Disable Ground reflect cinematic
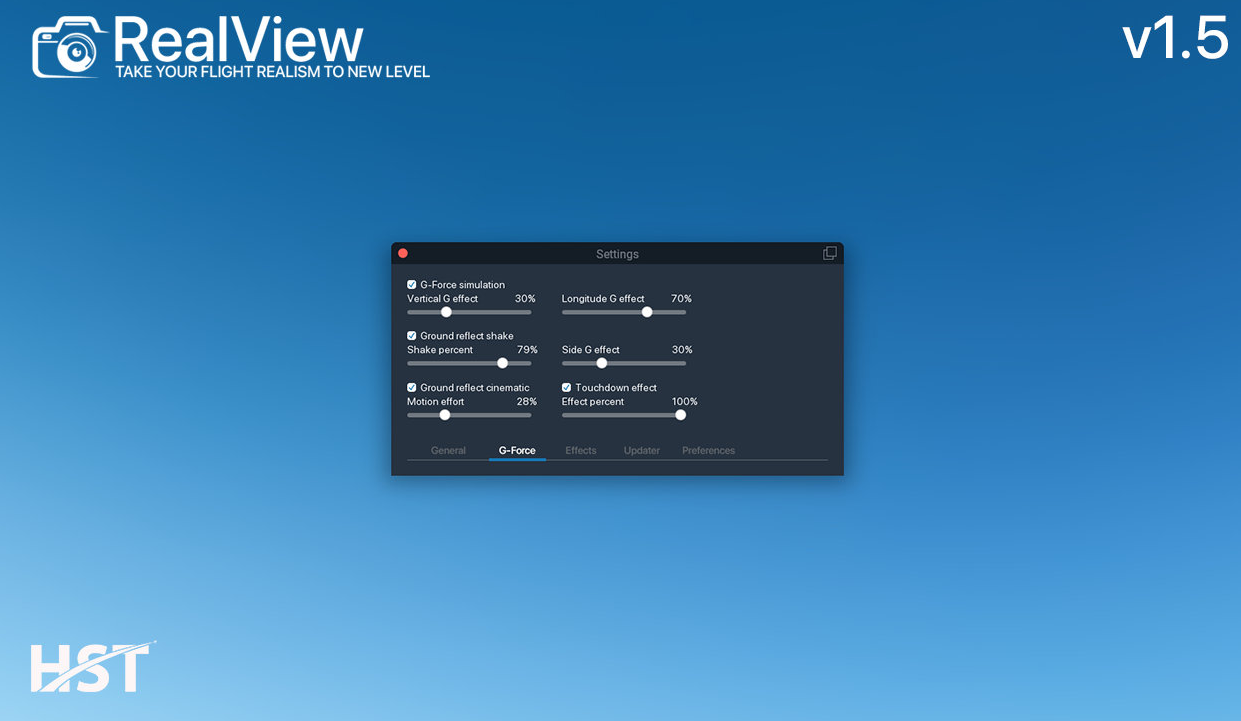Screen dimensions: 1241x721 [x=411, y=387]
